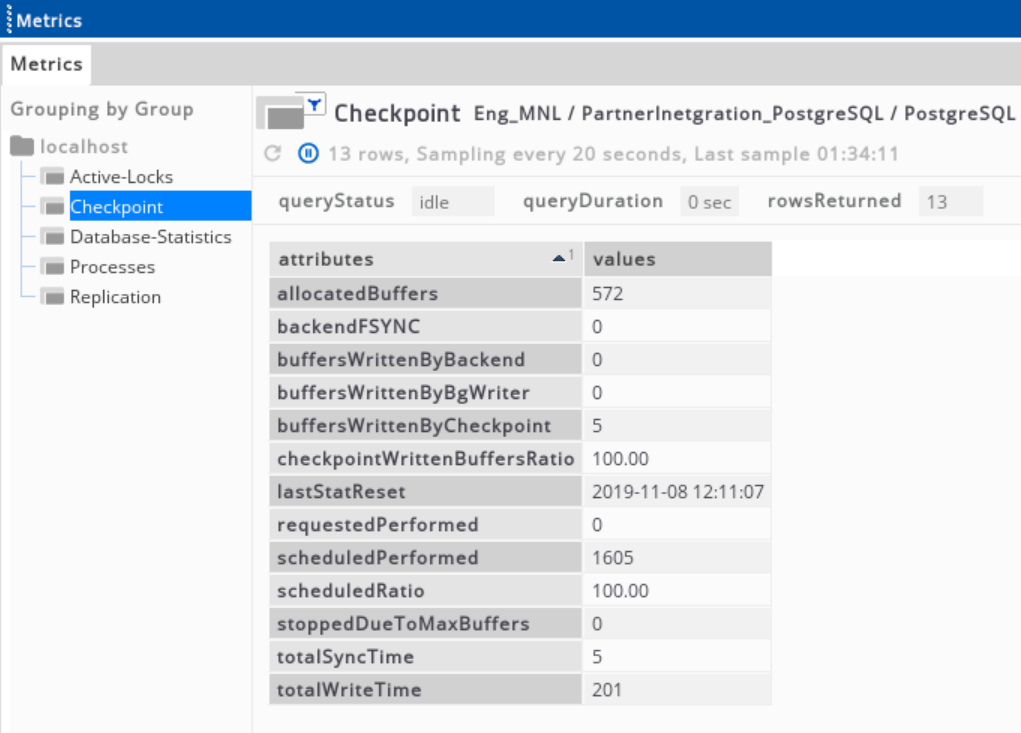
Task: Select the lastStatReset row
Action: [x=425, y=492]
